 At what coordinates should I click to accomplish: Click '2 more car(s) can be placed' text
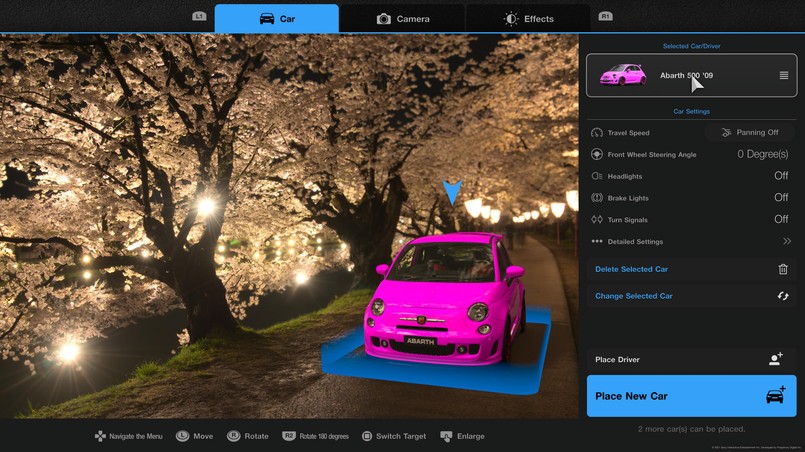(692, 429)
